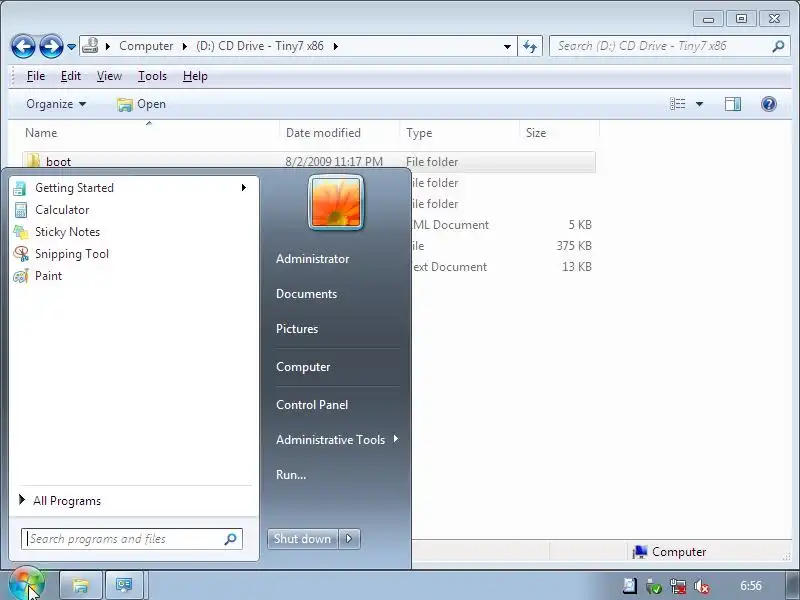Click the user account flower picture

tap(336, 202)
